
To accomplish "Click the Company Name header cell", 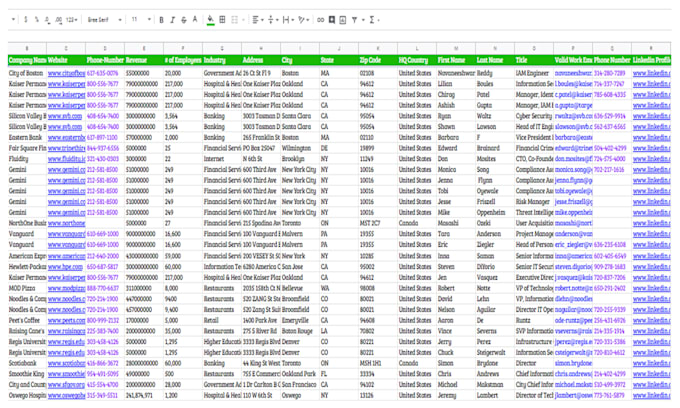I will click(27, 60).
